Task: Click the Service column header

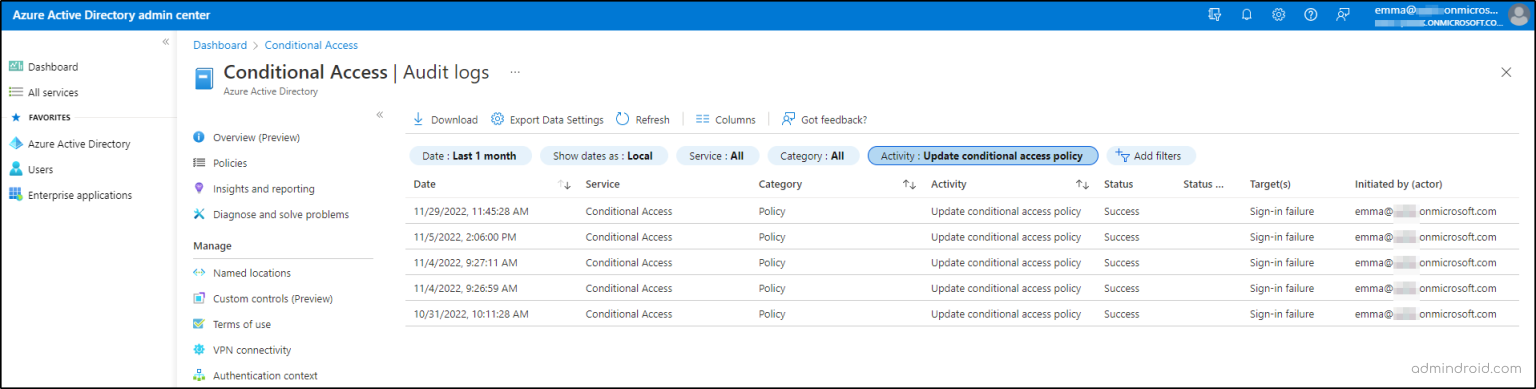Action: (x=602, y=185)
